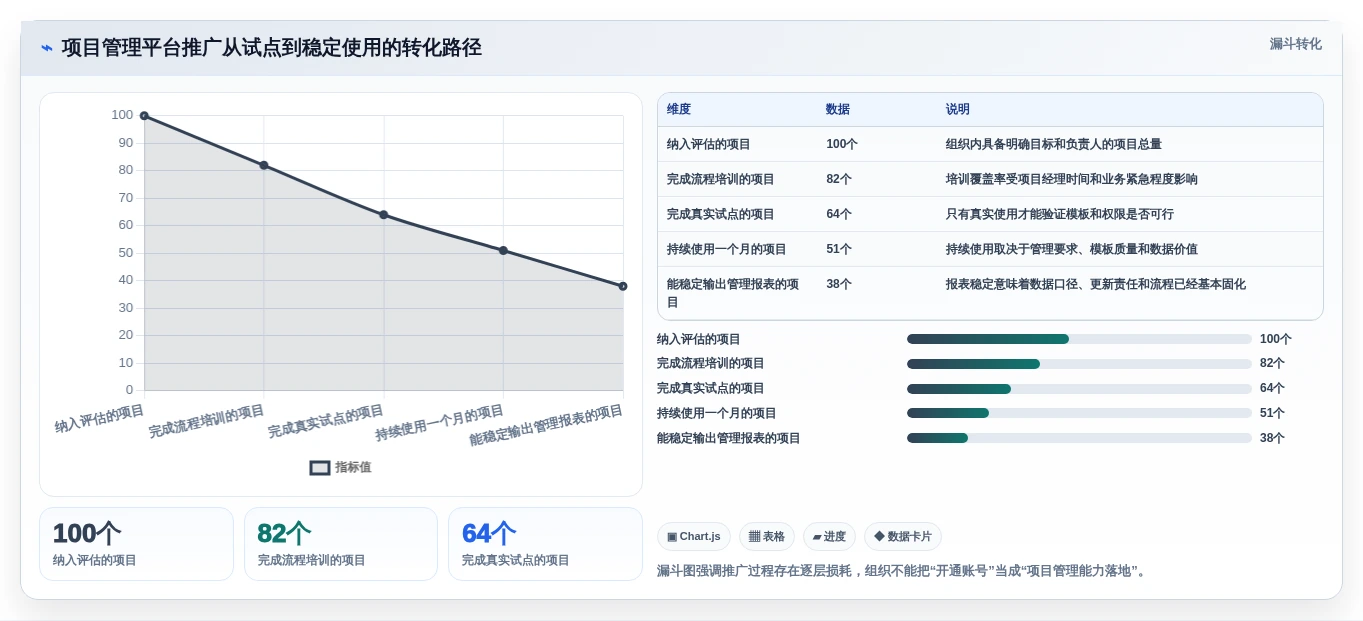Click chart data point at value 82
1363x621 pixels.
pos(264,165)
